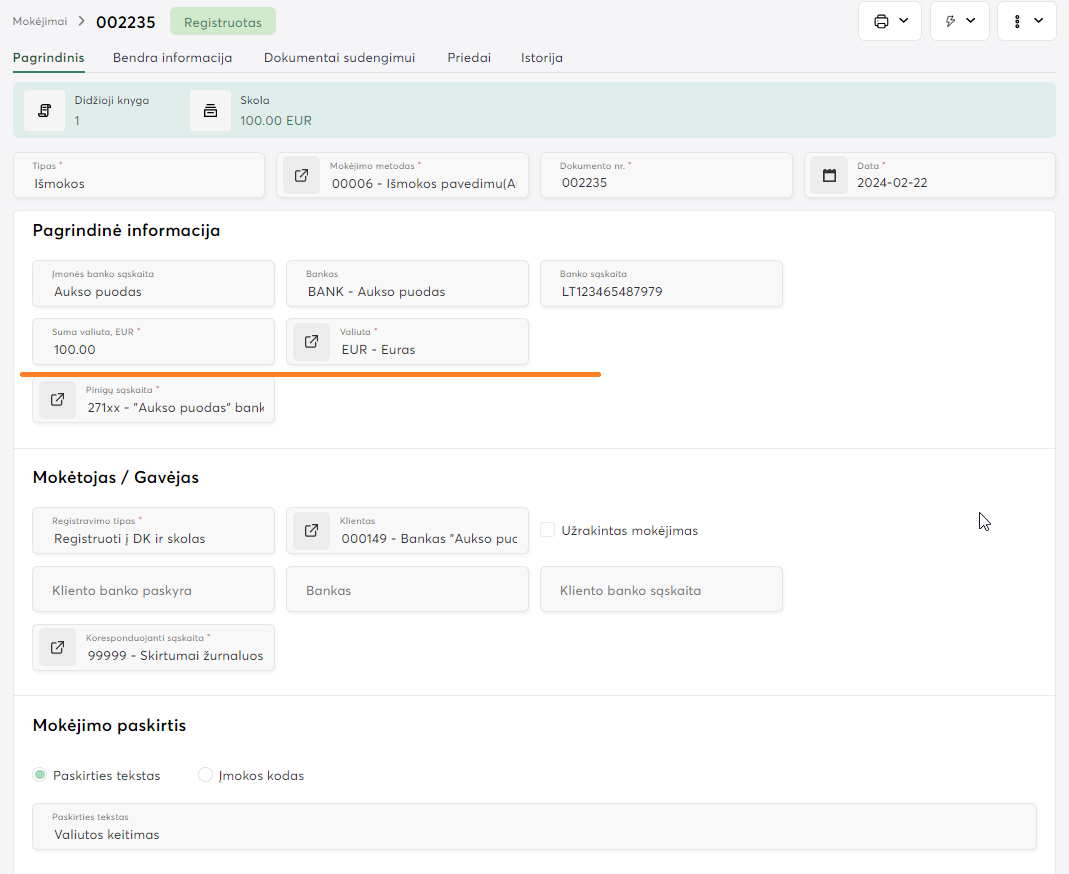This screenshot has height=874, width=1069.
Task: Open linked Mokėjimo metodas record icon
Action: (302, 176)
